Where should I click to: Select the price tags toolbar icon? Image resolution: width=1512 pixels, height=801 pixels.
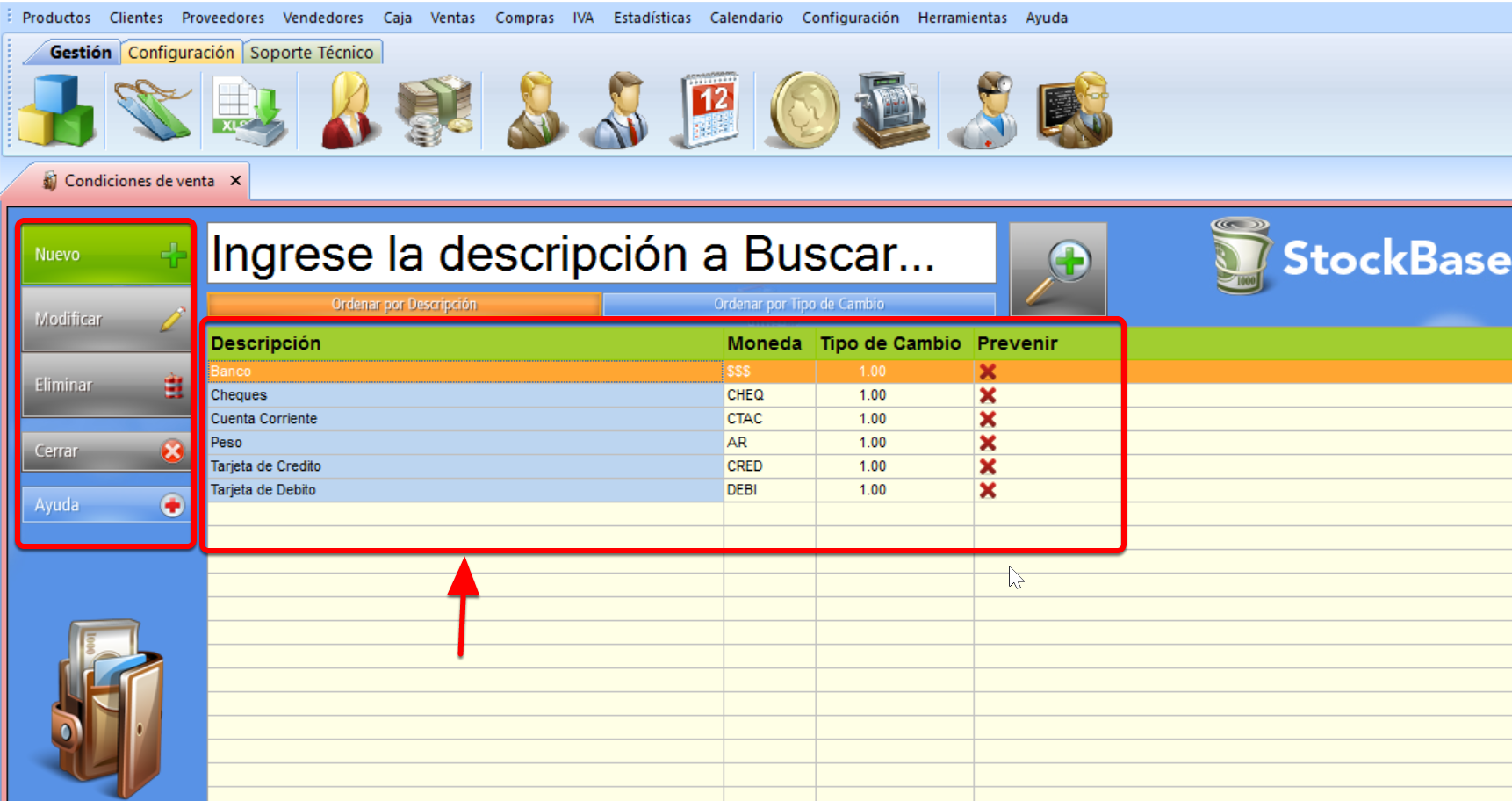point(151,110)
